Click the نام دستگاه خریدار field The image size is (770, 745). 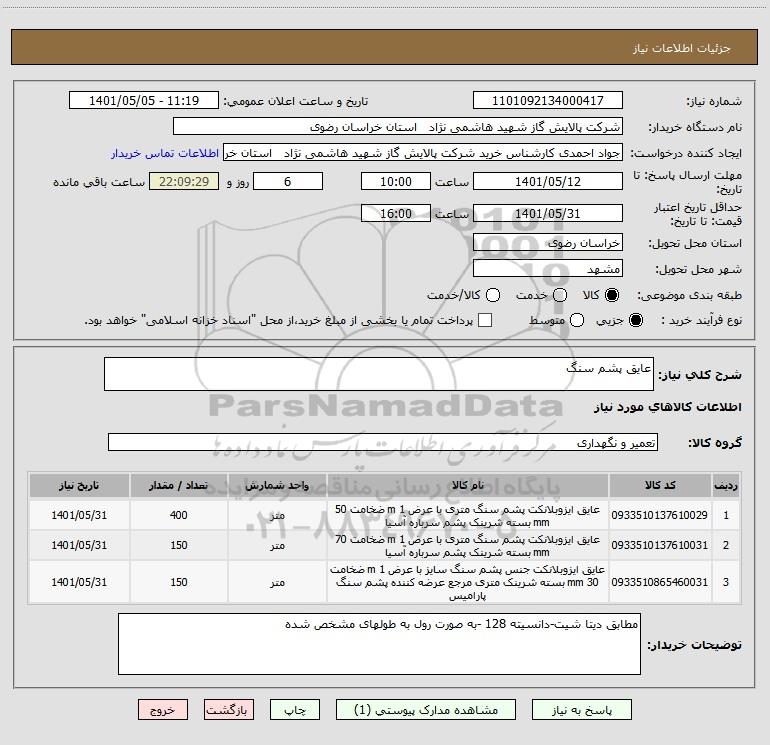click(x=398, y=127)
